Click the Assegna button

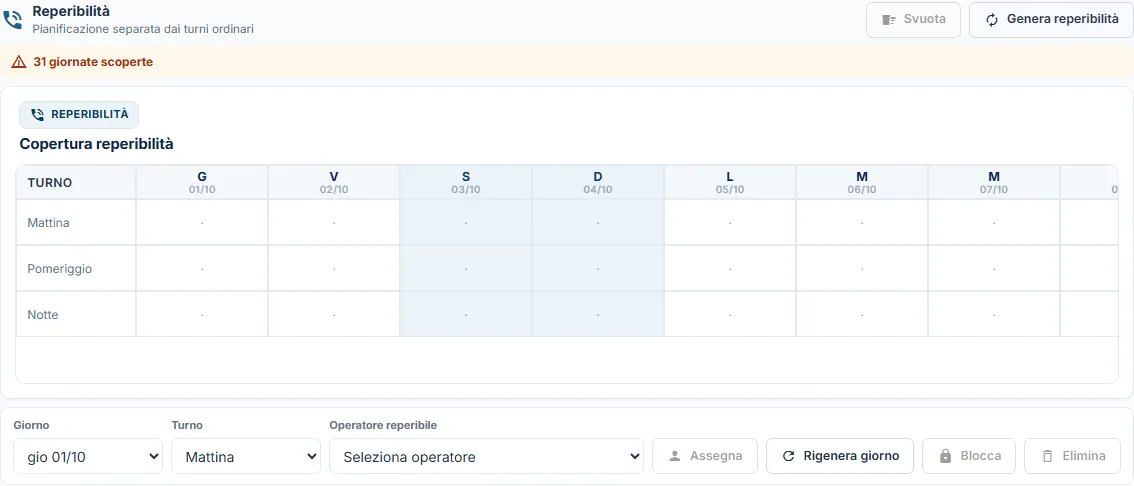[x=704, y=456]
